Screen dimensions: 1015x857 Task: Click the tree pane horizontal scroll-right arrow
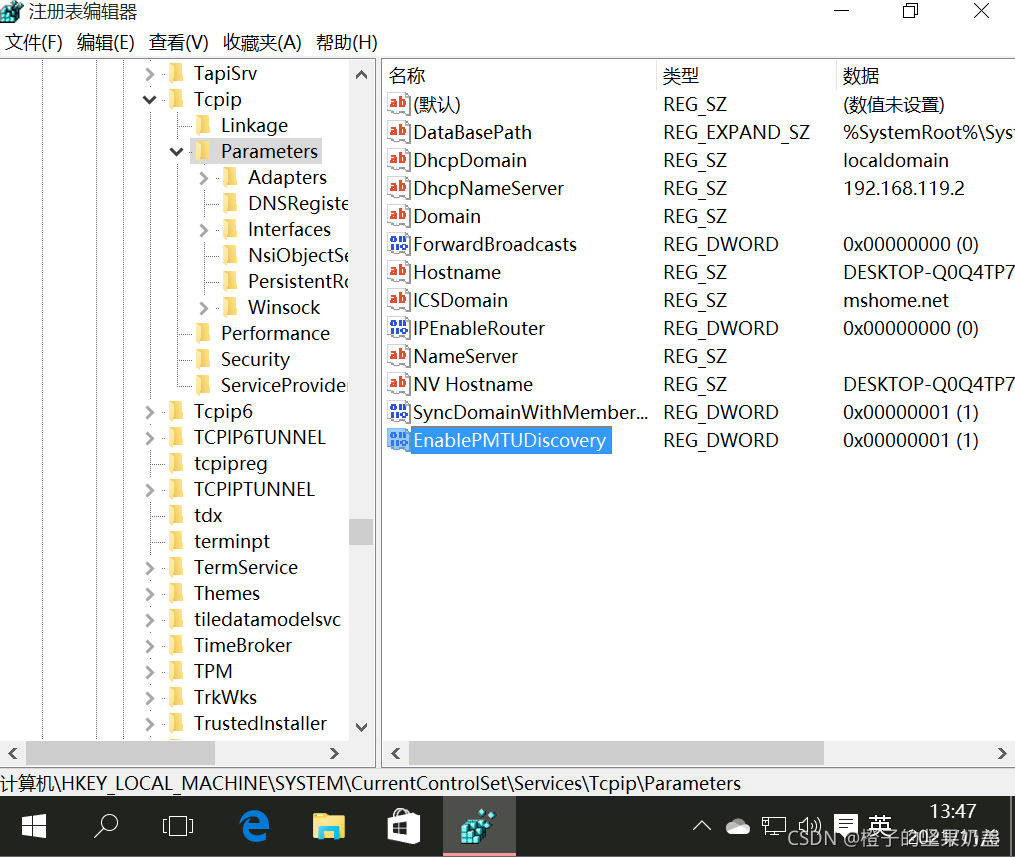334,753
